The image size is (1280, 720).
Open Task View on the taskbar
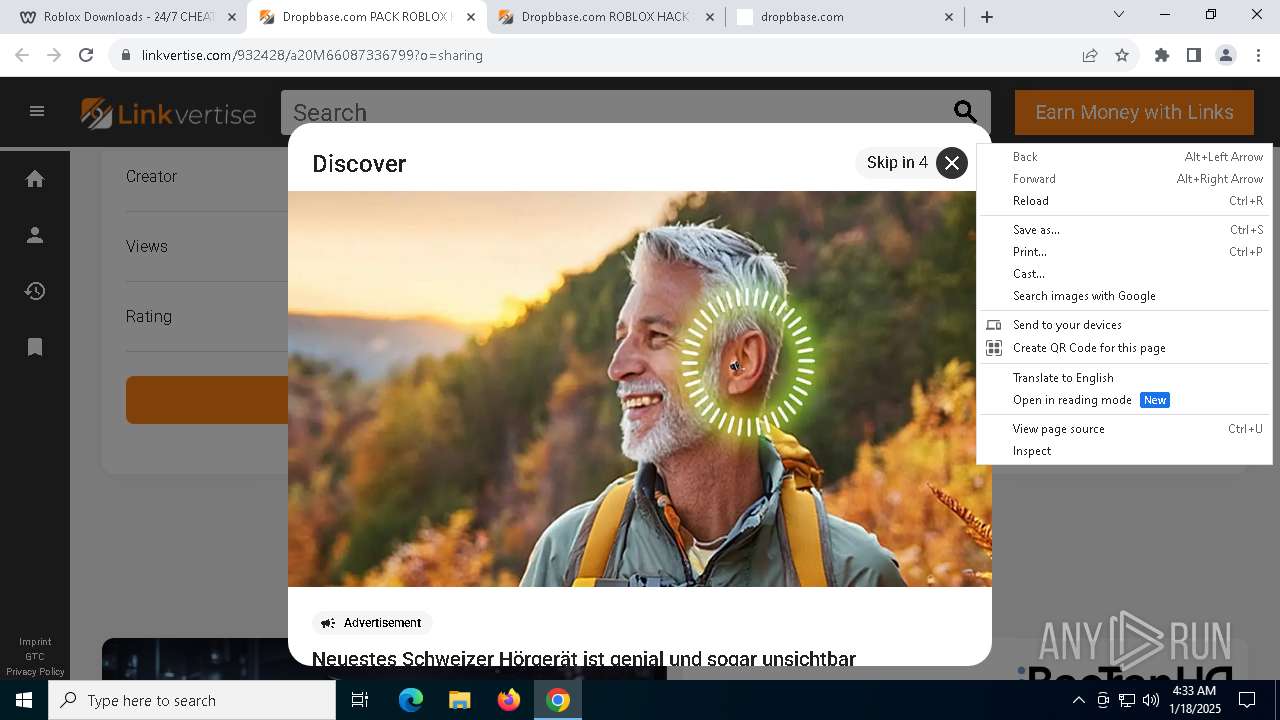[x=360, y=700]
